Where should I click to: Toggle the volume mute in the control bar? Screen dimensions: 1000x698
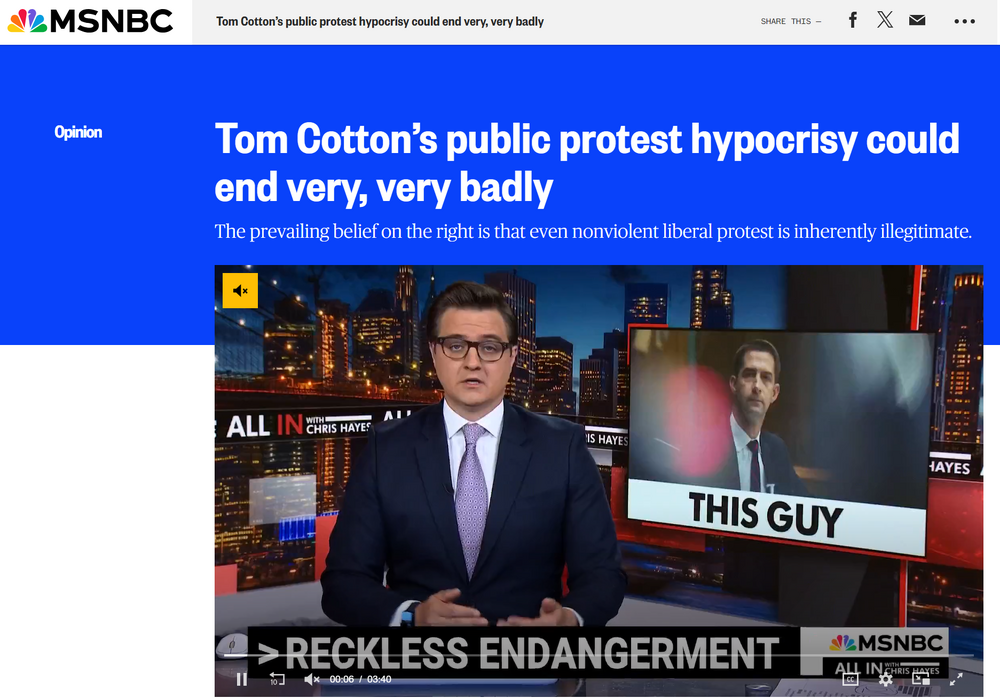pyautogui.click(x=311, y=679)
